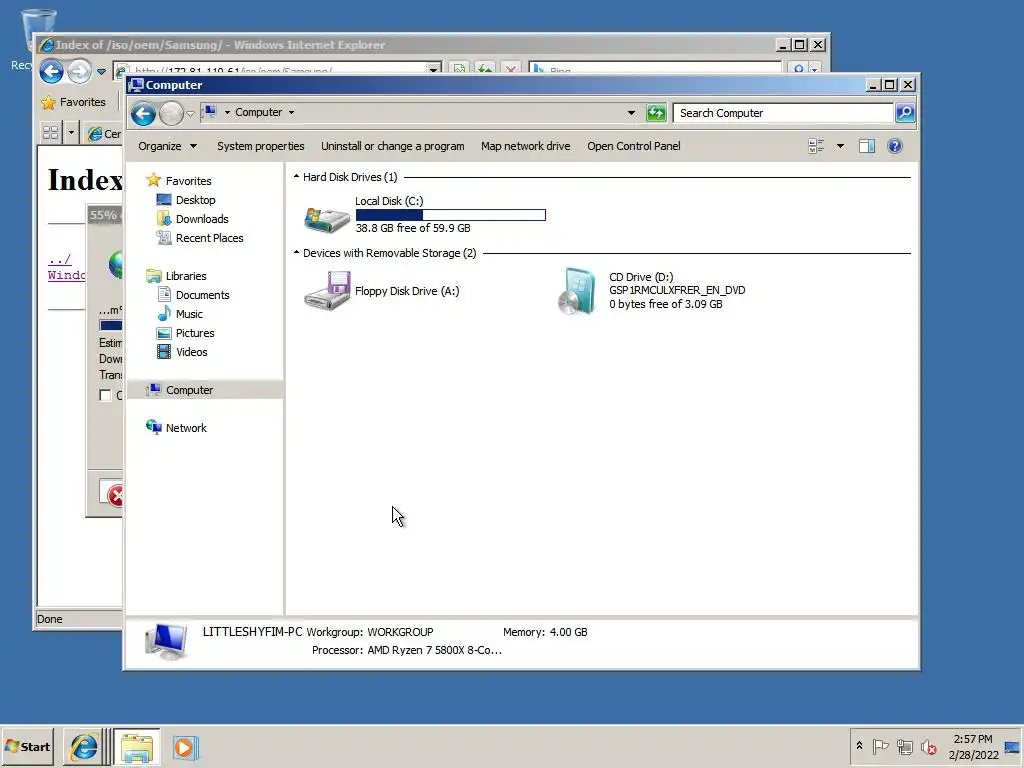Open Pictures library
Screen dimensions: 1024x768
tap(195, 332)
